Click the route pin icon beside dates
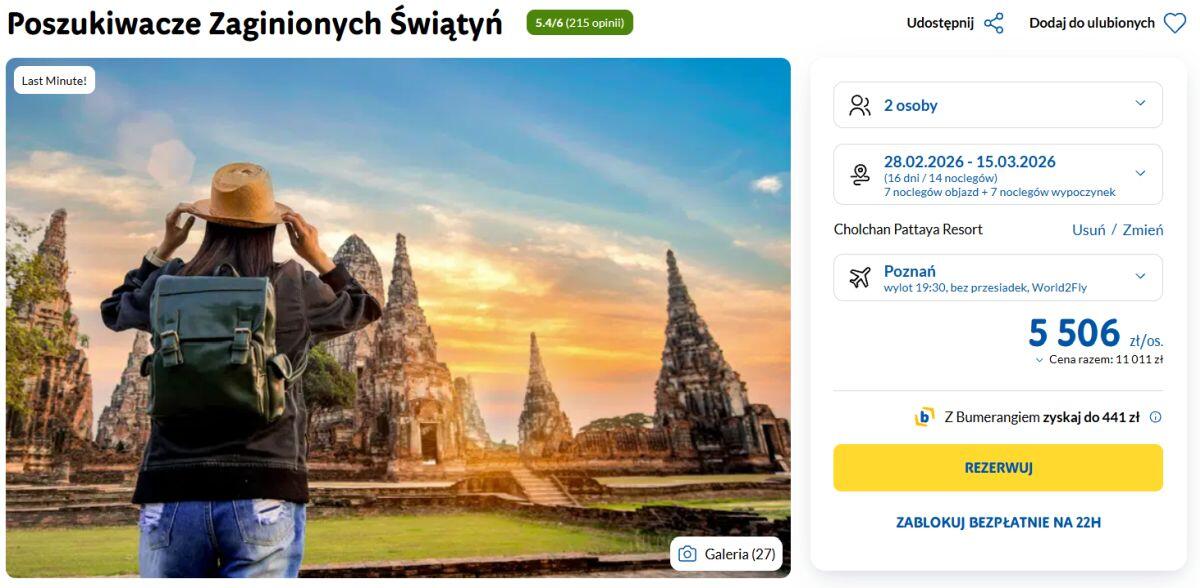This screenshot has width=1200, height=588. point(860,174)
